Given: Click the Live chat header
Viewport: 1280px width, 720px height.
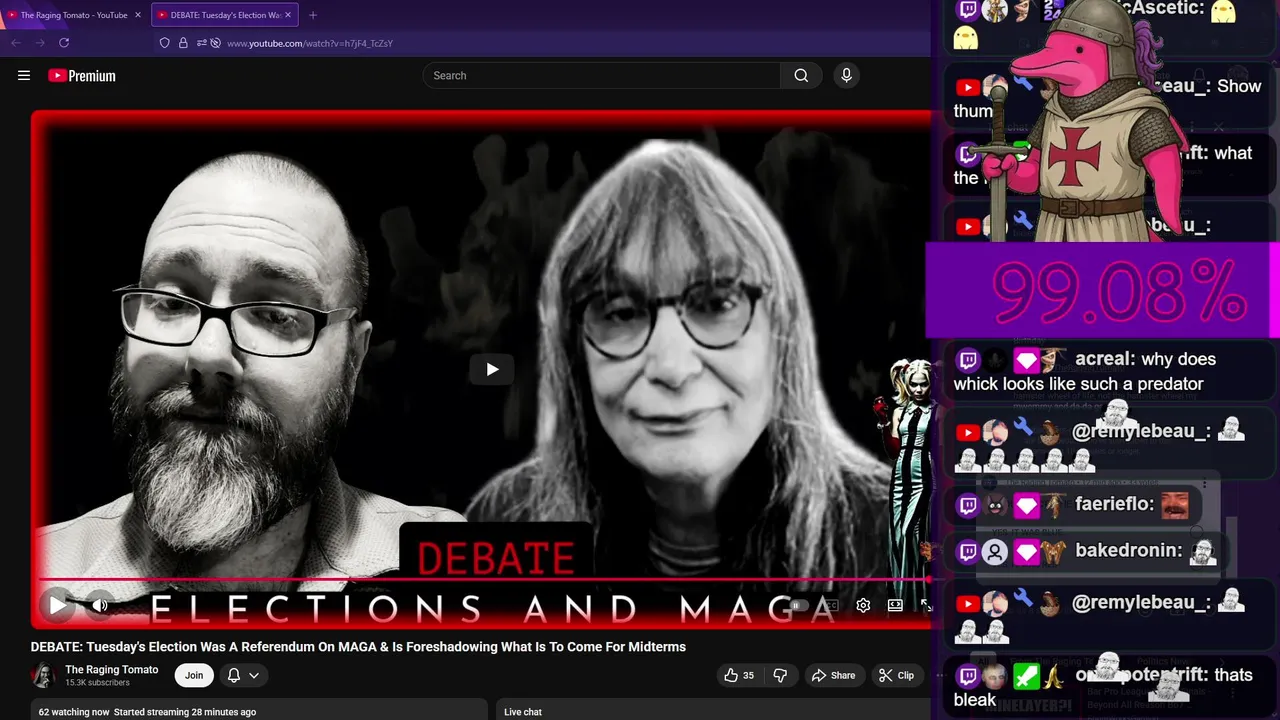Looking at the screenshot, I should [523, 712].
